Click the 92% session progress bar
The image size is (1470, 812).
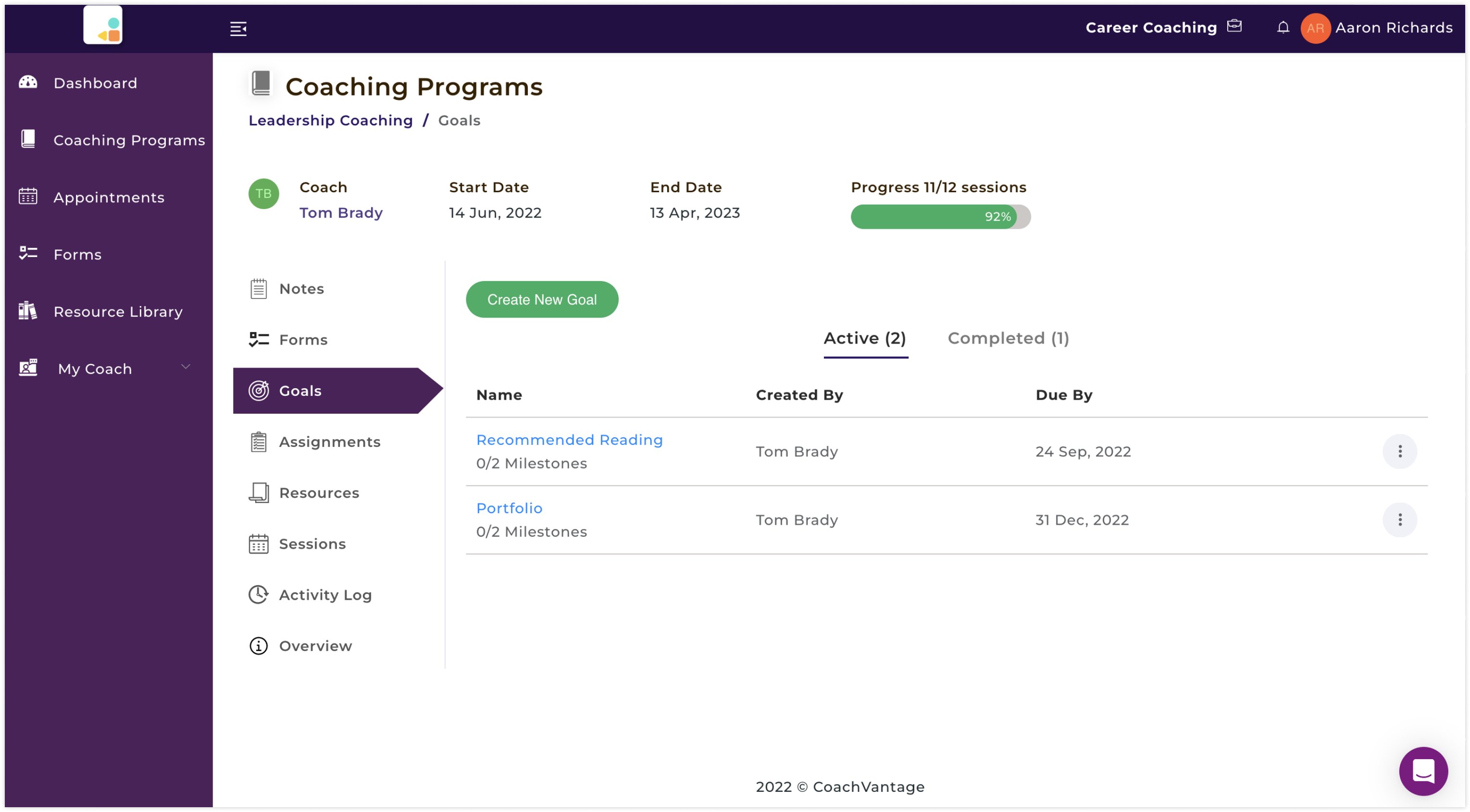pos(940,217)
